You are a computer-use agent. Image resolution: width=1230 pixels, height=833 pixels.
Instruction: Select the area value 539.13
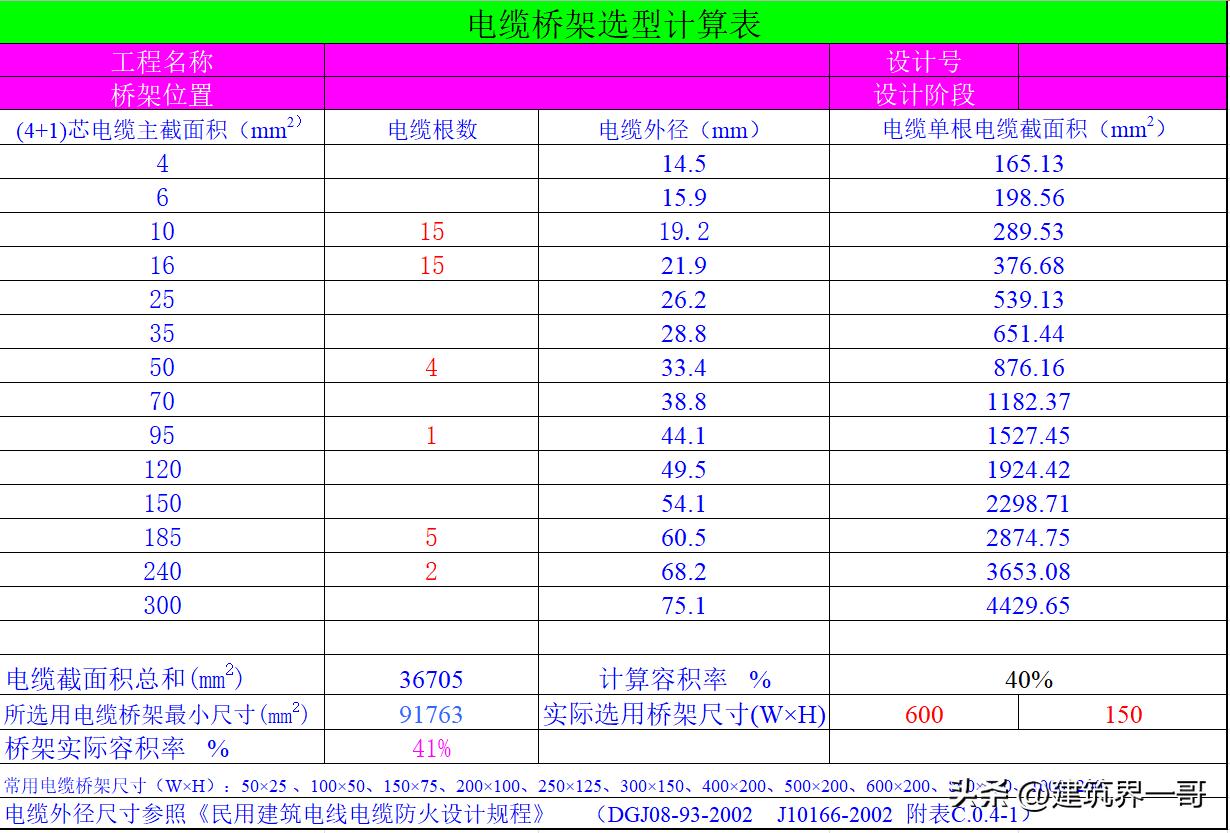[1029, 299]
